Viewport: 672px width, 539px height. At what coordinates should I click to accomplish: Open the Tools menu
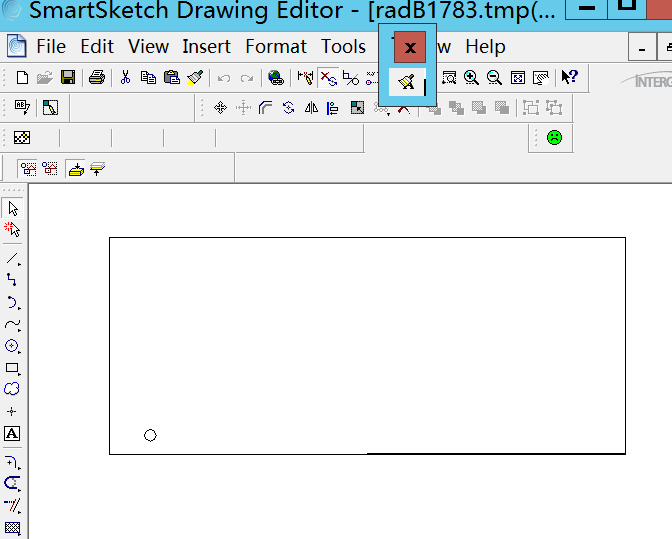click(x=343, y=46)
